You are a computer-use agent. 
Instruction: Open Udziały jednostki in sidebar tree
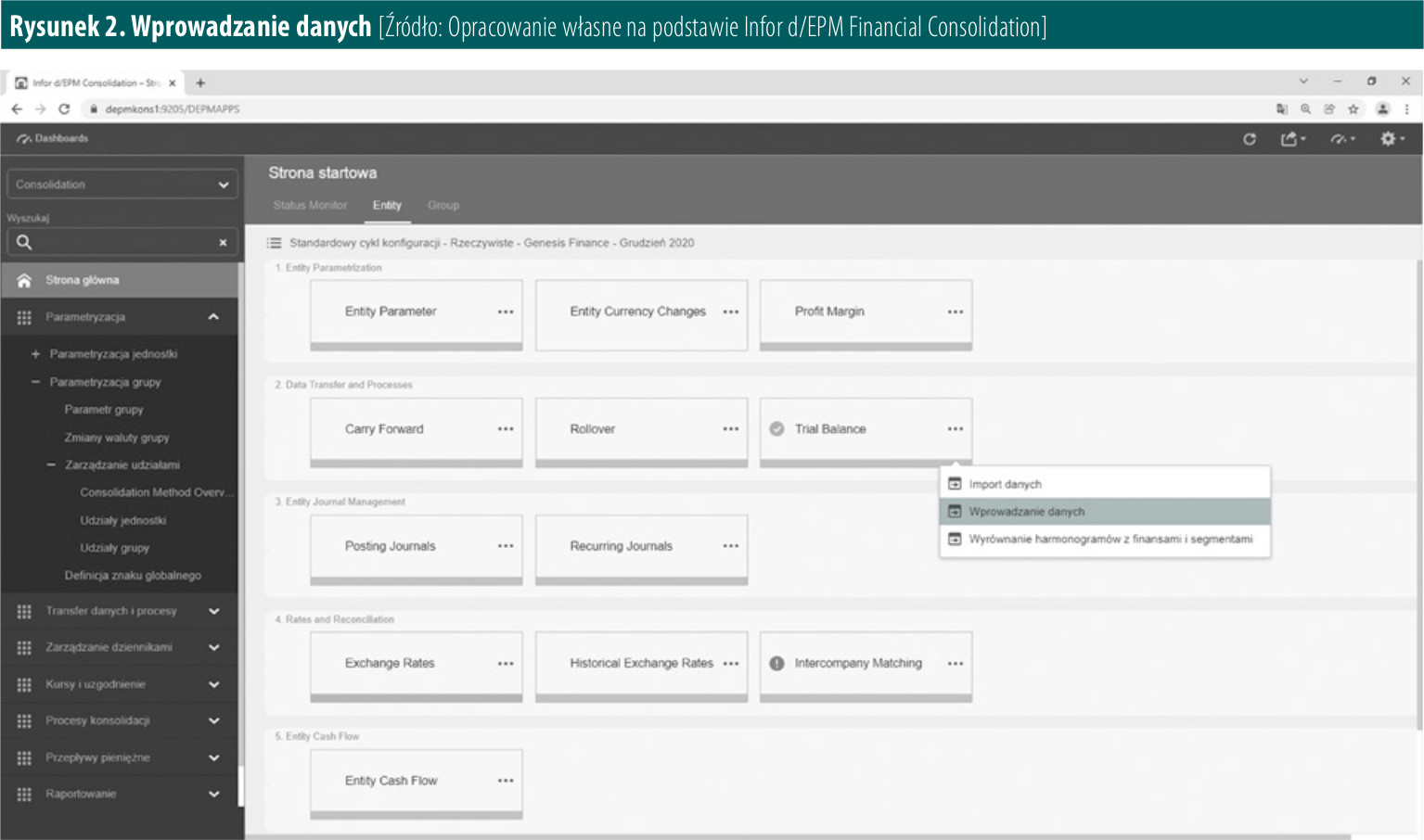pos(123,521)
